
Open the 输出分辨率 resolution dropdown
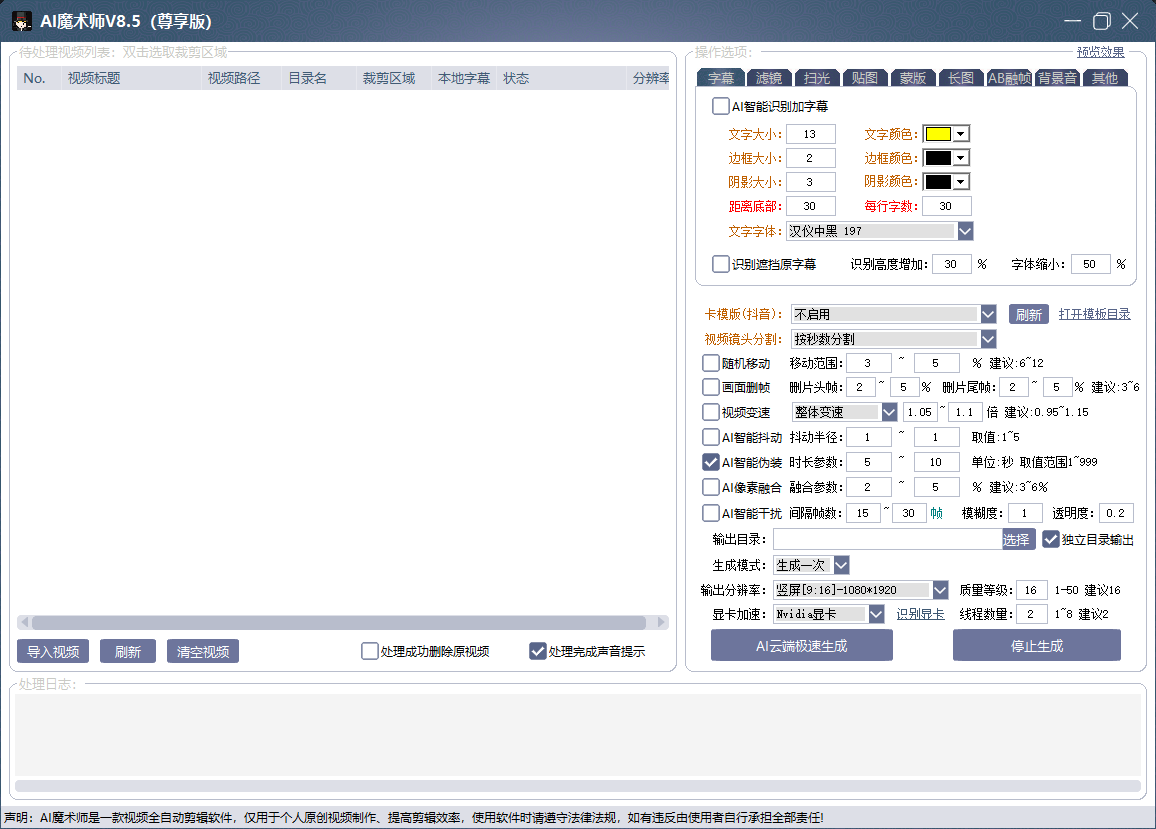940,590
